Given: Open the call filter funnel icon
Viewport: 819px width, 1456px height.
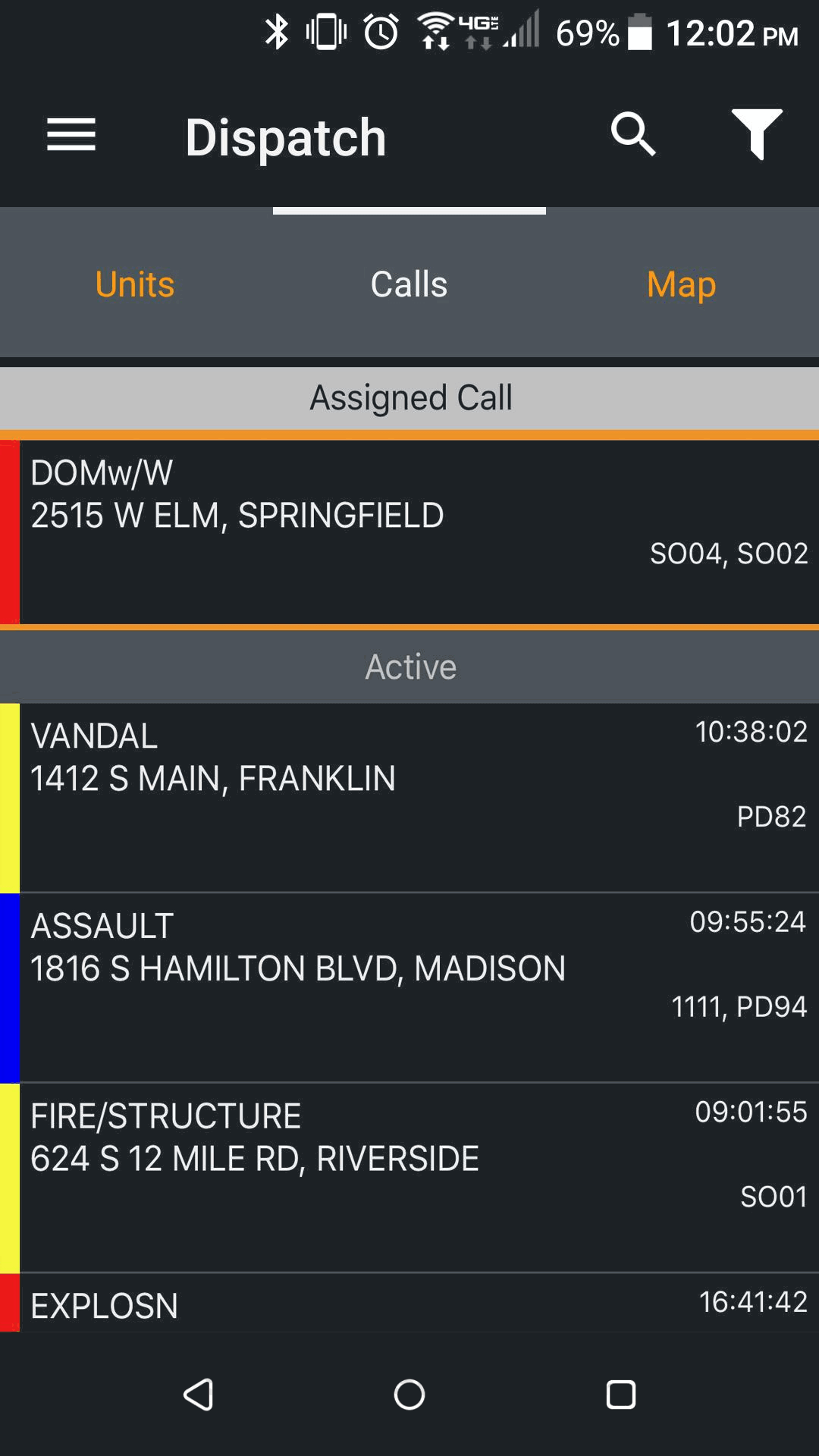Looking at the screenshot, I should (x=756, y=134).
